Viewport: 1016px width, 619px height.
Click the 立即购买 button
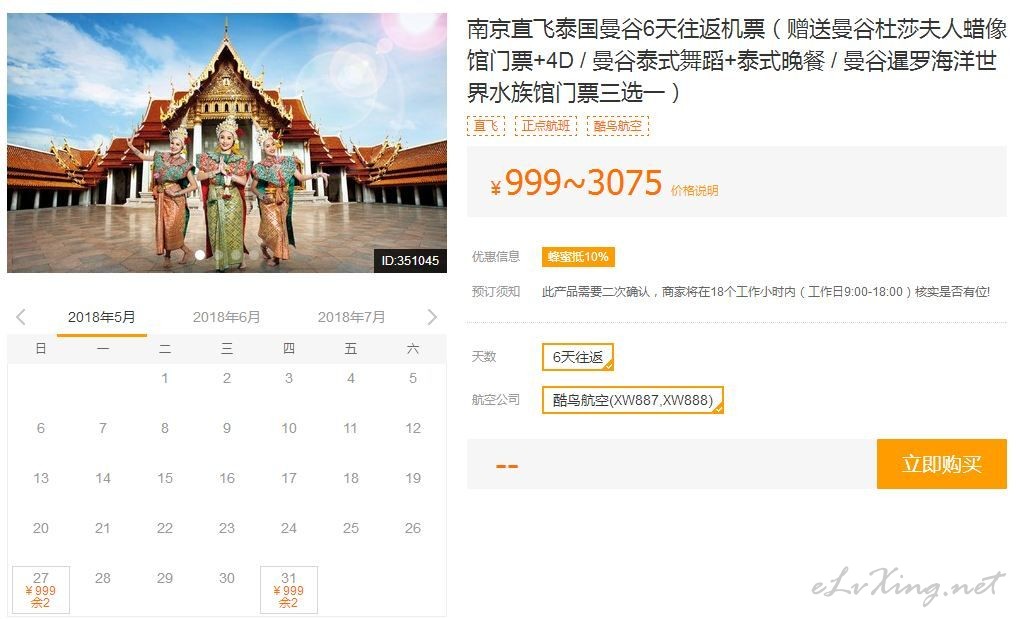tap(941, 464)
